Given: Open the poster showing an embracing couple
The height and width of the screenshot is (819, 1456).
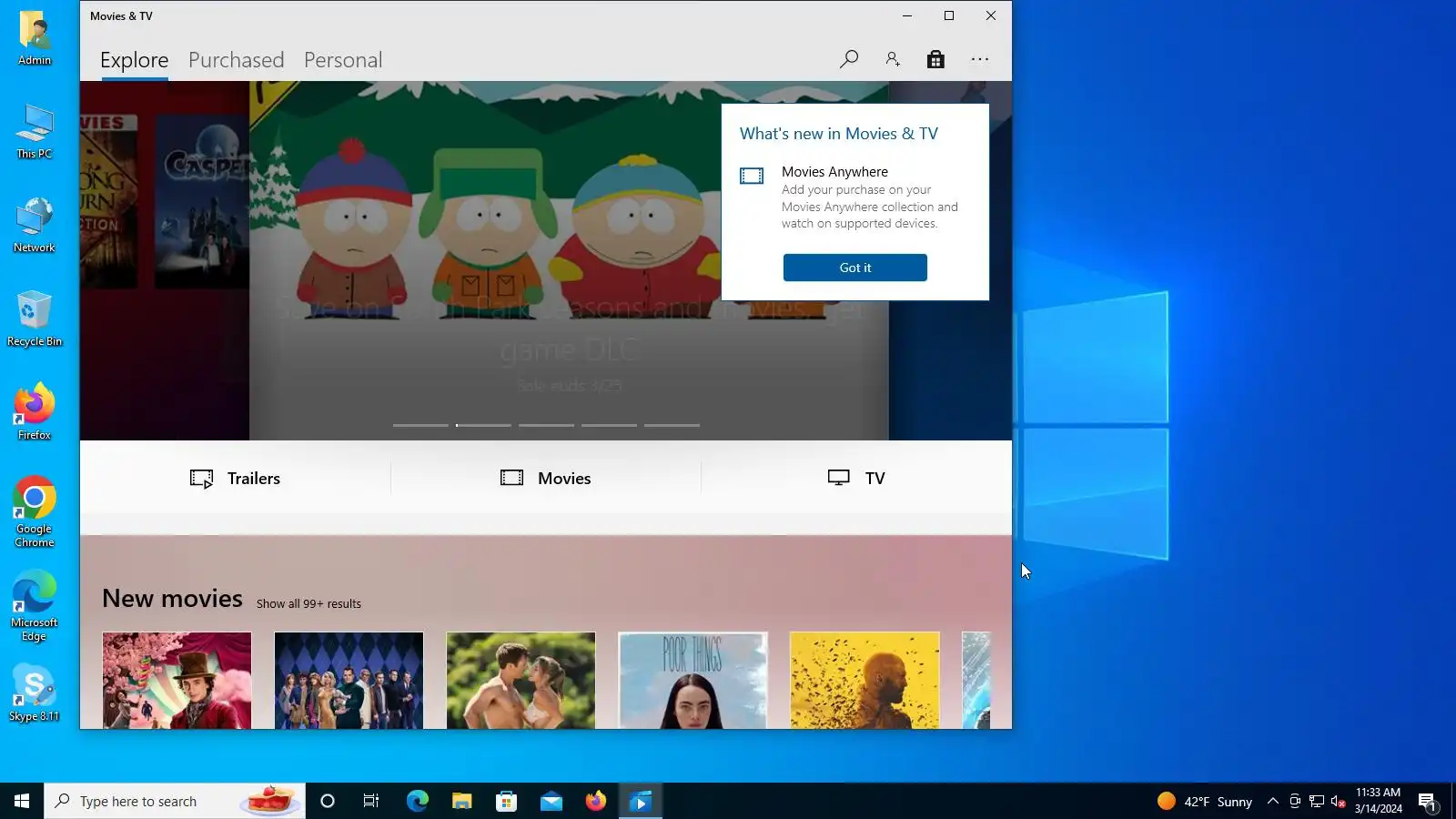Looking at the screenshot, I should click(521, 680).
